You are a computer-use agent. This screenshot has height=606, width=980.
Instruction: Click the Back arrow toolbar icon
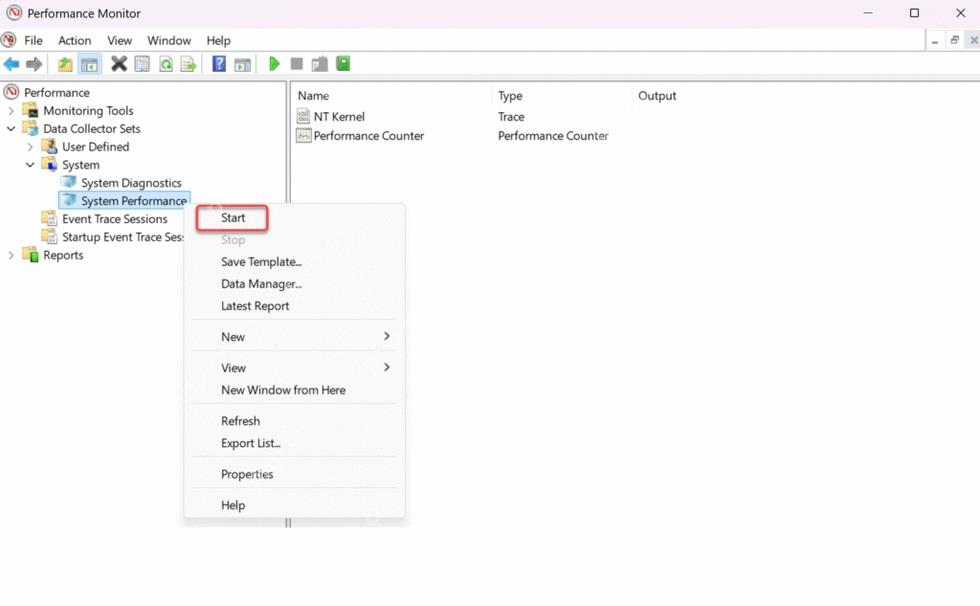(11, 64)
